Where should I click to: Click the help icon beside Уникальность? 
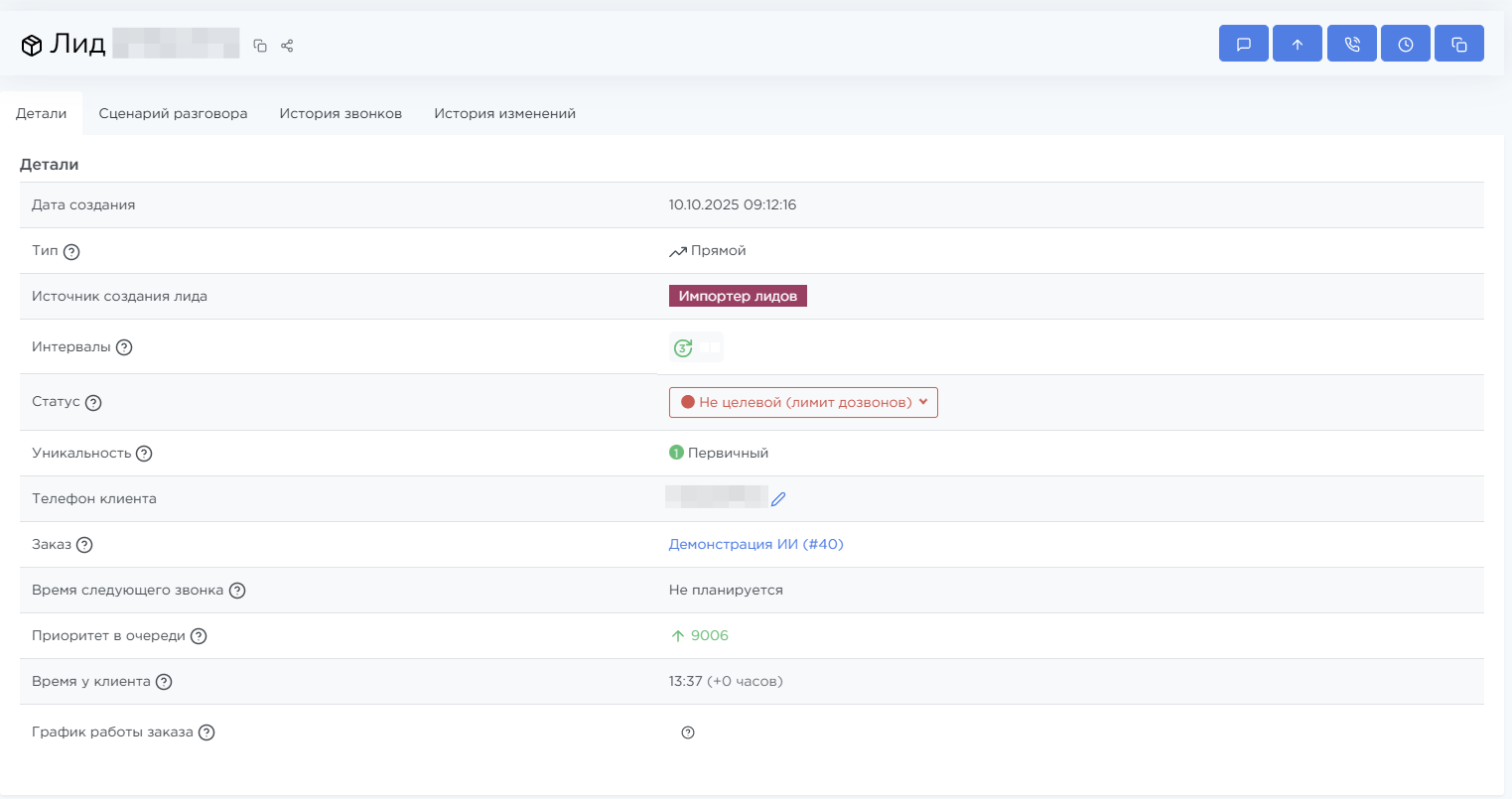[x=144, y=454]
